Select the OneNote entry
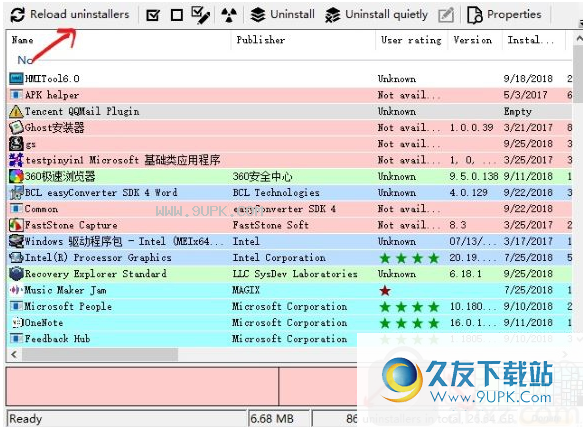Viewport: 583px width, 427px height. pyautogui.click(x=289, y=322)
